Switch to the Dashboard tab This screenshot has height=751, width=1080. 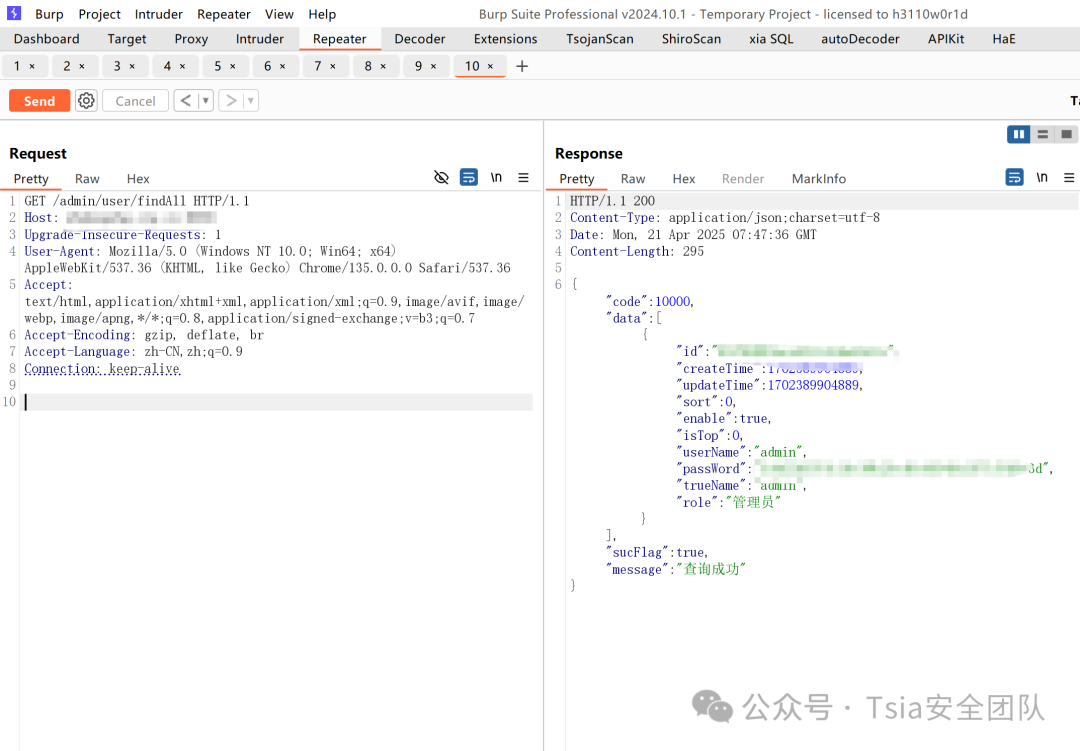46,39
